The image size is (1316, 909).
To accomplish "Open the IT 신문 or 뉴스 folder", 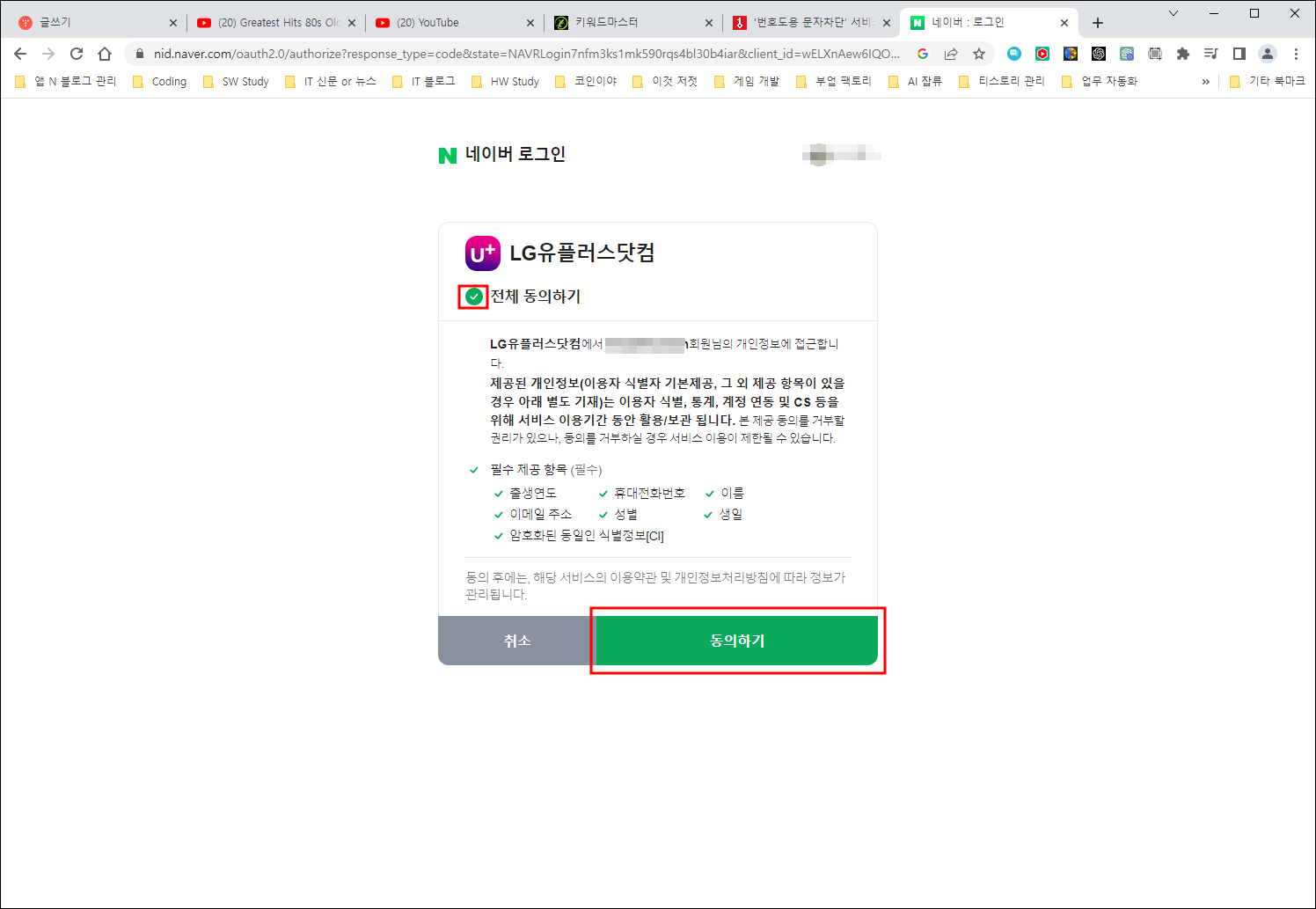I will tap(331, 82).
